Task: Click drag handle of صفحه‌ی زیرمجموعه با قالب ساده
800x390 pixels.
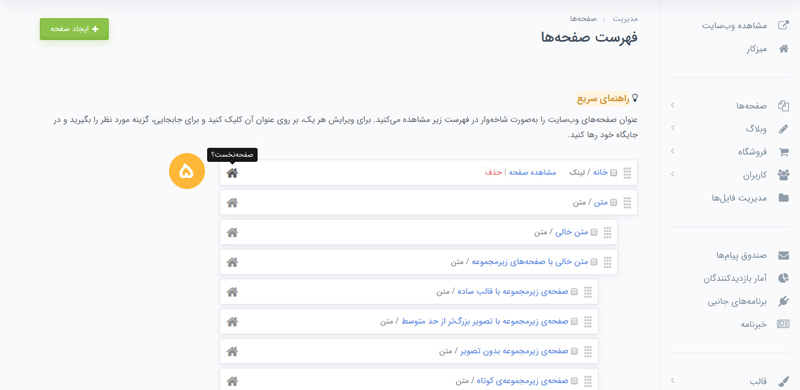Action: 588,291
